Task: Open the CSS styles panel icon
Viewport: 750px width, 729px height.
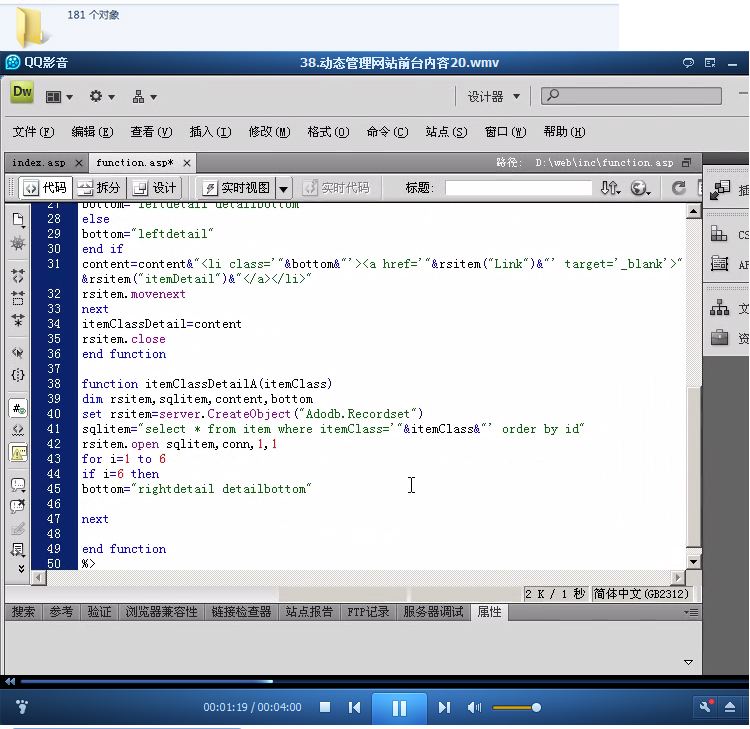Action: (719, 234)
